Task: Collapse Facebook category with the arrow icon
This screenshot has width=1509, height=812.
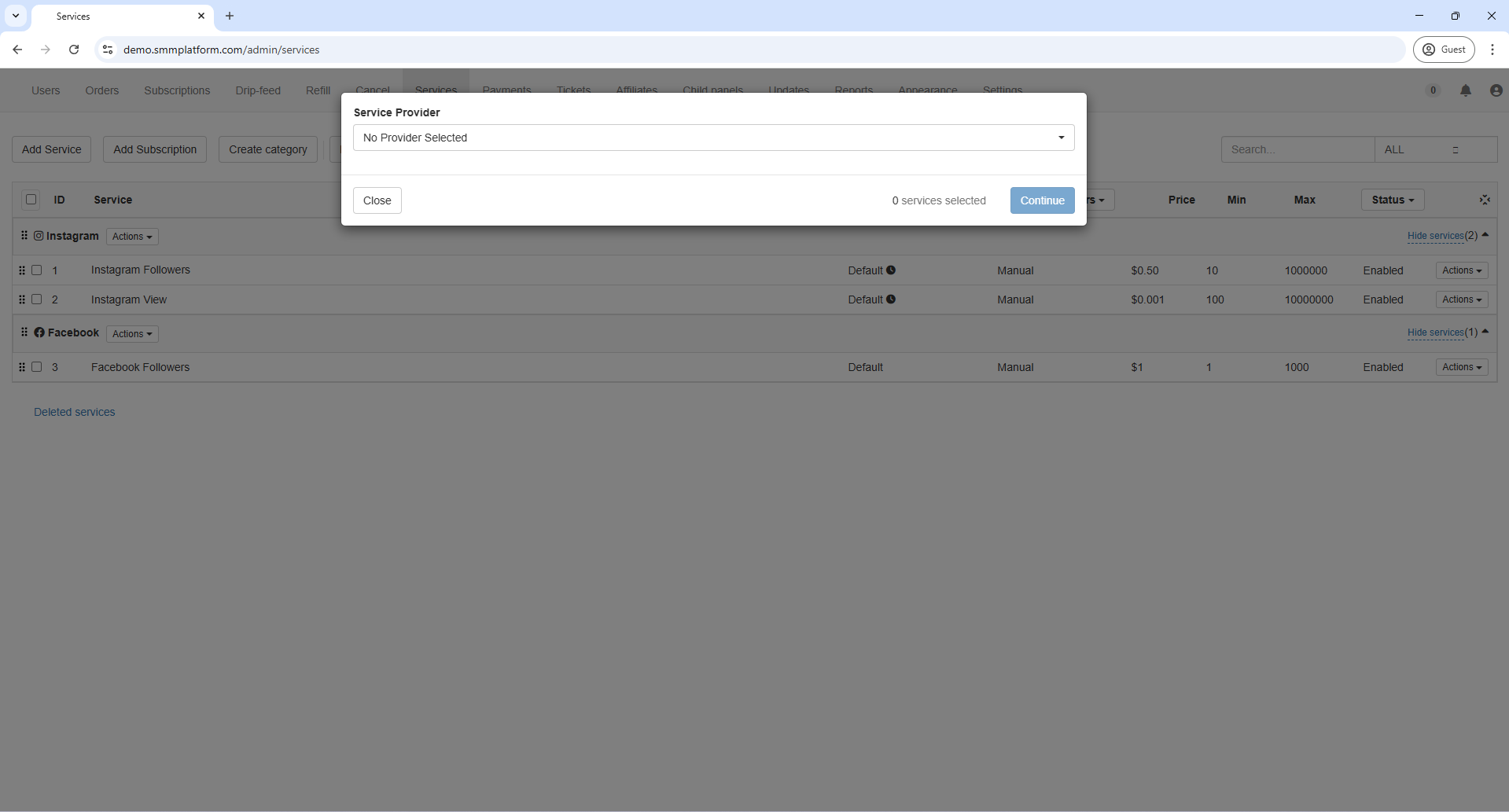Action: (1485, 332)
